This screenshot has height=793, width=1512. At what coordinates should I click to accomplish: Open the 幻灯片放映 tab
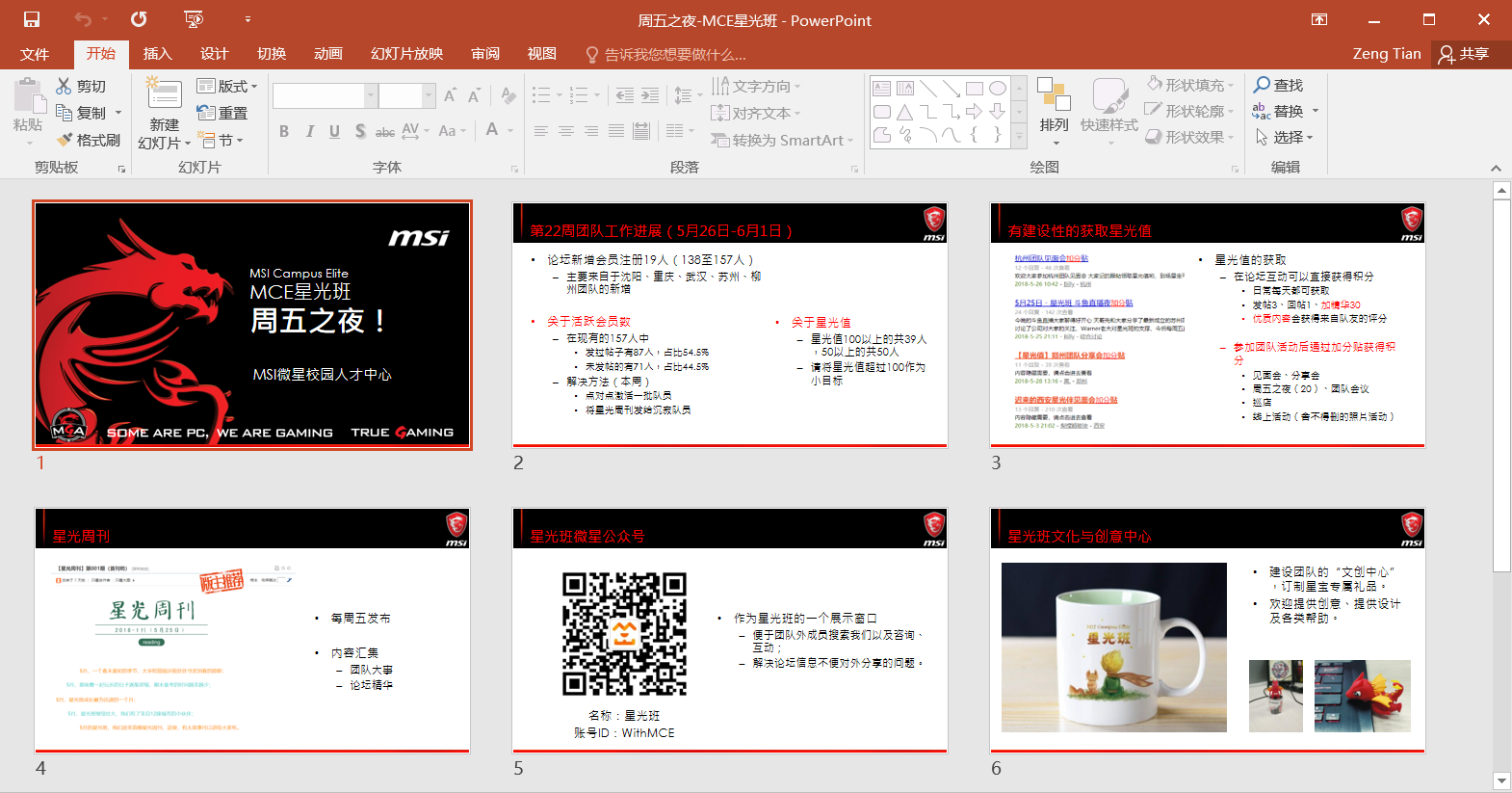point(407,54)
